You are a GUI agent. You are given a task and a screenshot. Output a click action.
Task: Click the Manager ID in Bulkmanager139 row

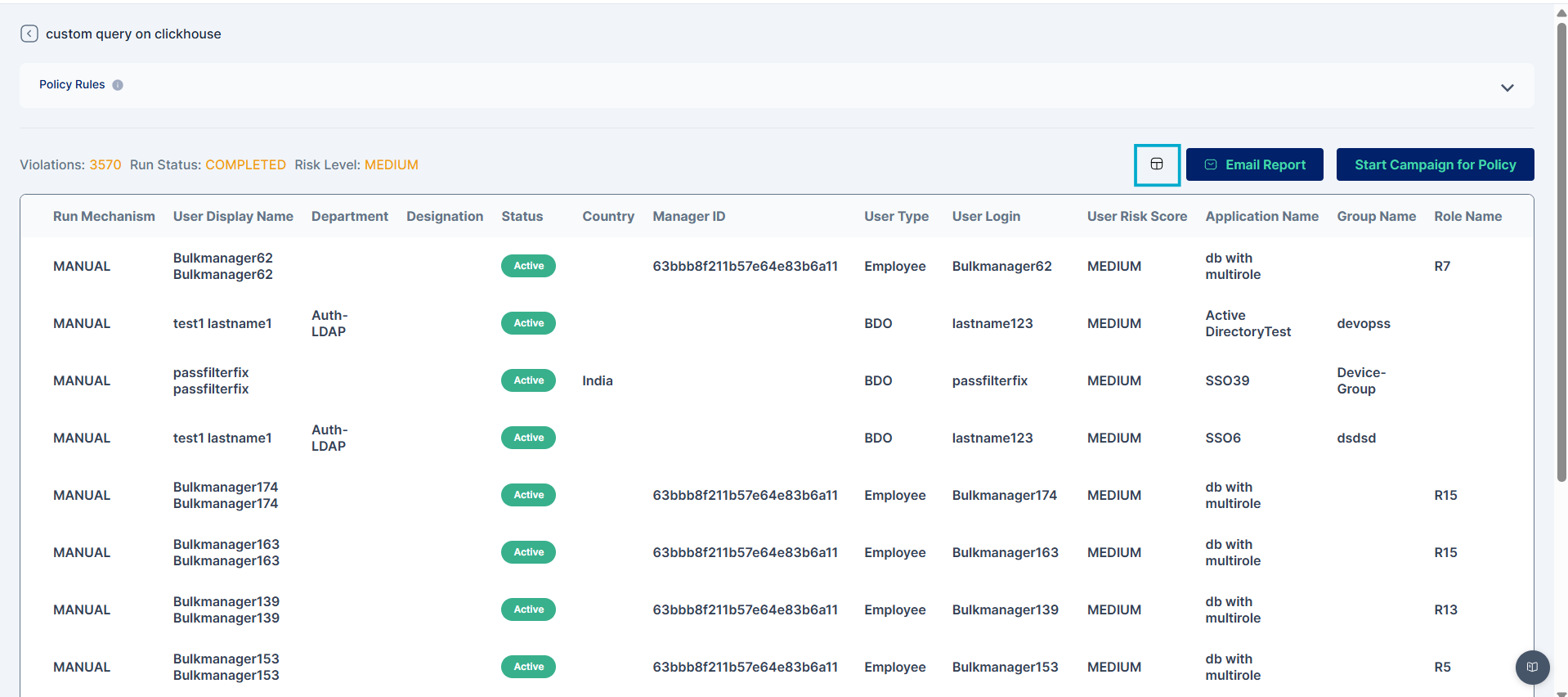coord(745,609)
